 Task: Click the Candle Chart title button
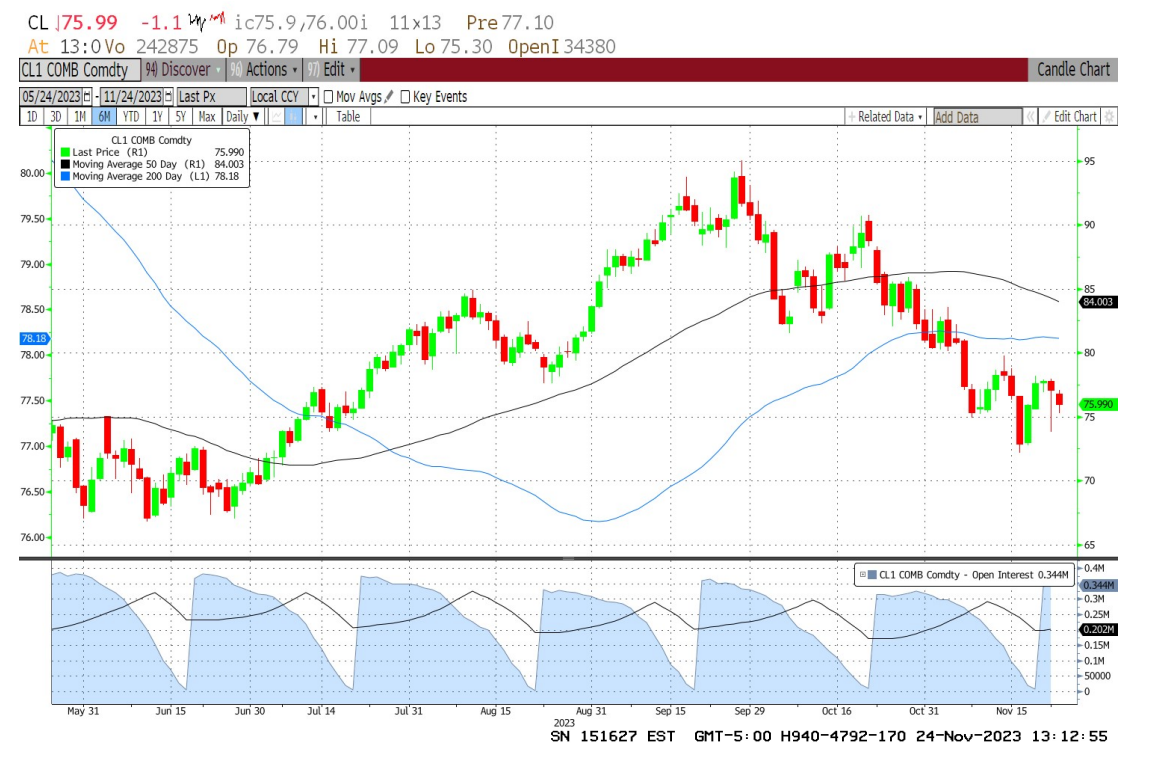tap(1073, 70)
